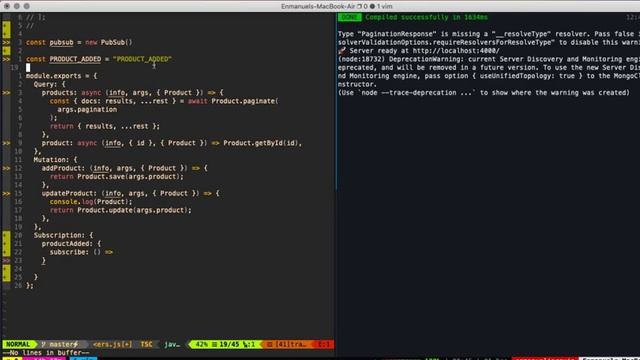Click the 'node --trace-deprecation' hint line
Image resolution: width=640 pixels, height=360 pixels.
point(484,93)
